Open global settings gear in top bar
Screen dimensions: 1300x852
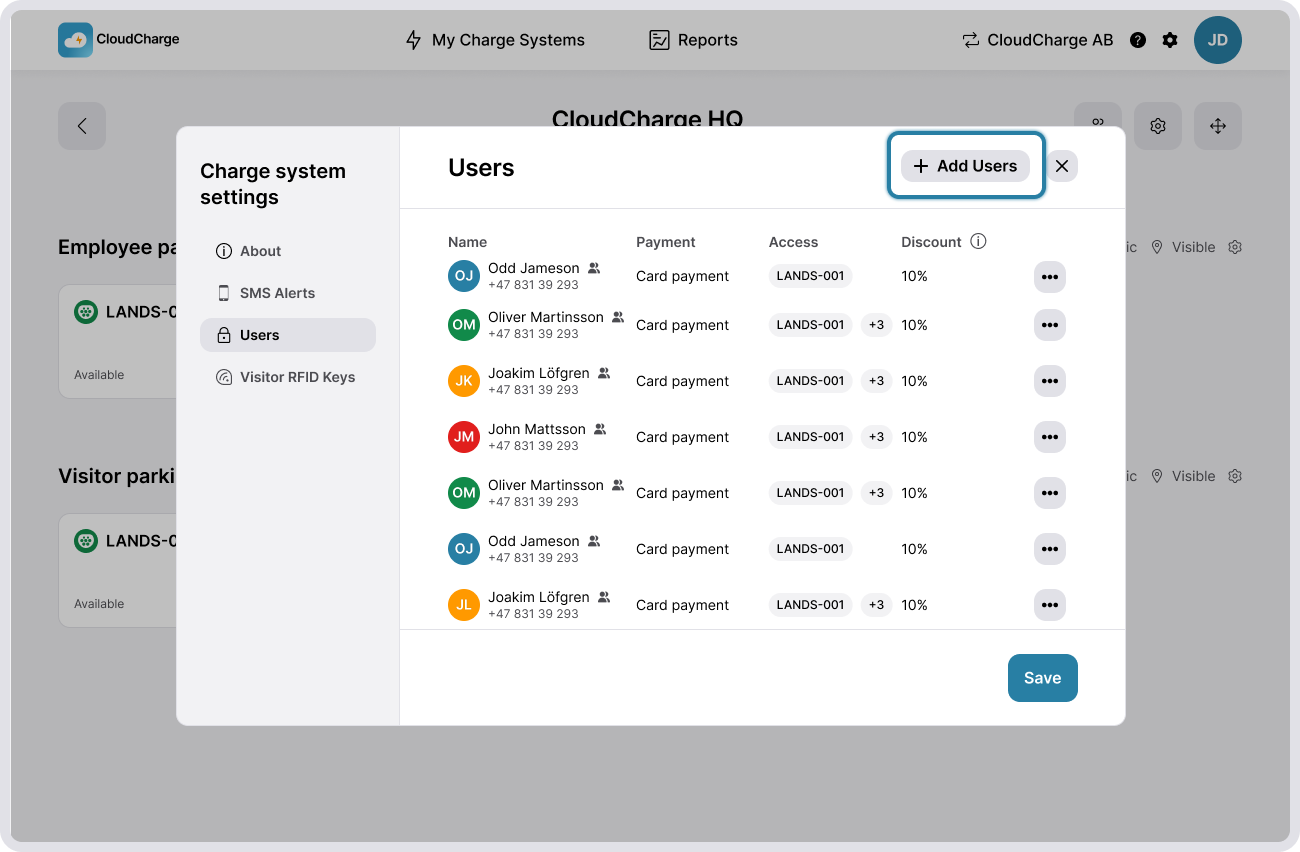click(x=1170, y=40)
